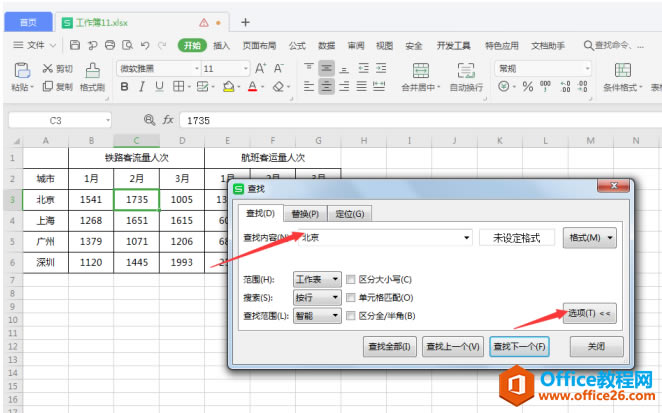The width and height of the screenshot is (662, 413).
Task: Click the 查找全部(I) button
Action: (390, 347)
